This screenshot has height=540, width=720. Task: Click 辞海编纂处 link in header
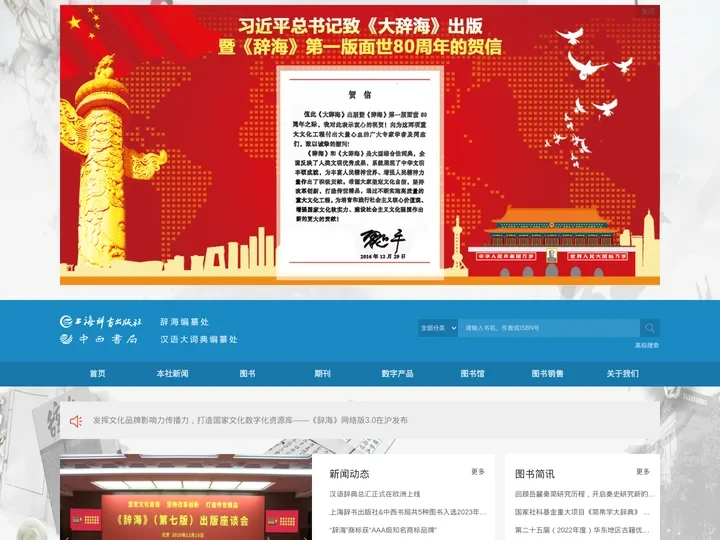pyautogui.click(x=185, y=322)
